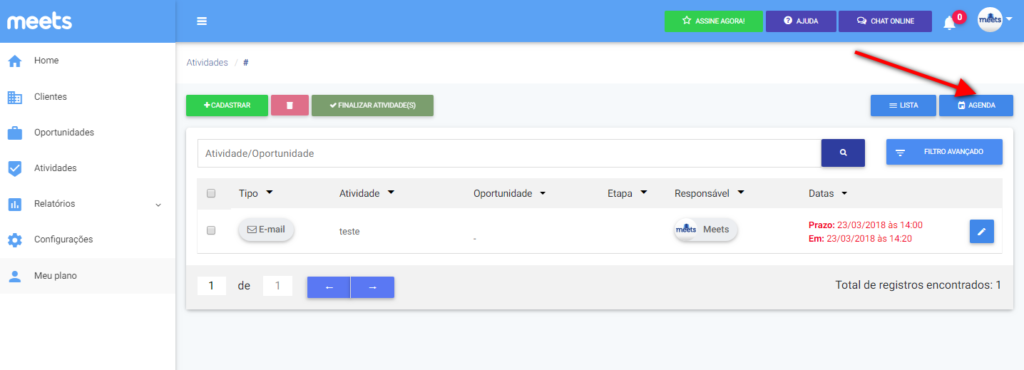This screenshot has height=370, width=1024.
Task: Switch to Lista view
Action: [903, 106]
